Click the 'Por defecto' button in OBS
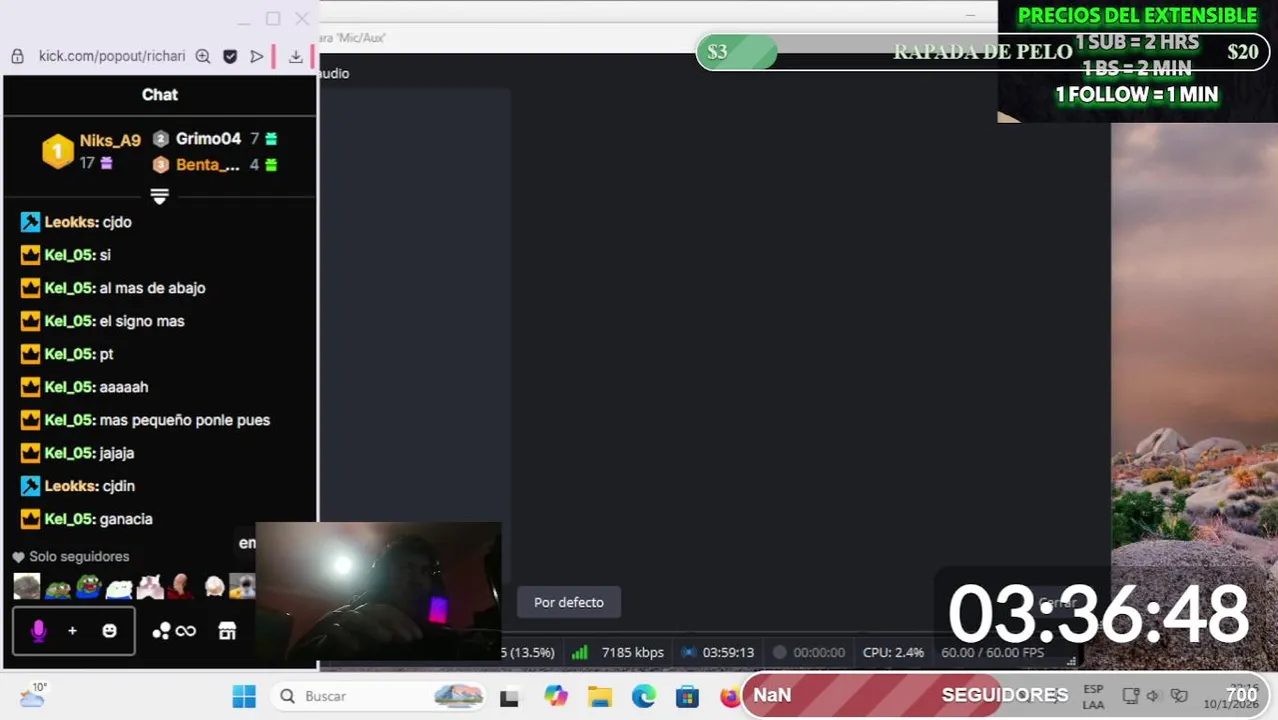 tap(569, 602)
